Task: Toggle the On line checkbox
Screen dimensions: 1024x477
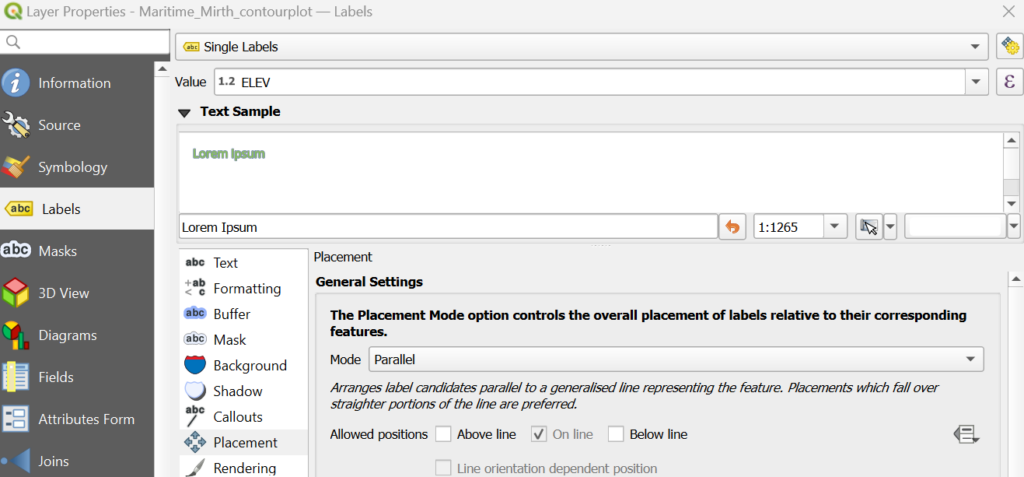Action: pyautogui.click(x=539, y=434)
